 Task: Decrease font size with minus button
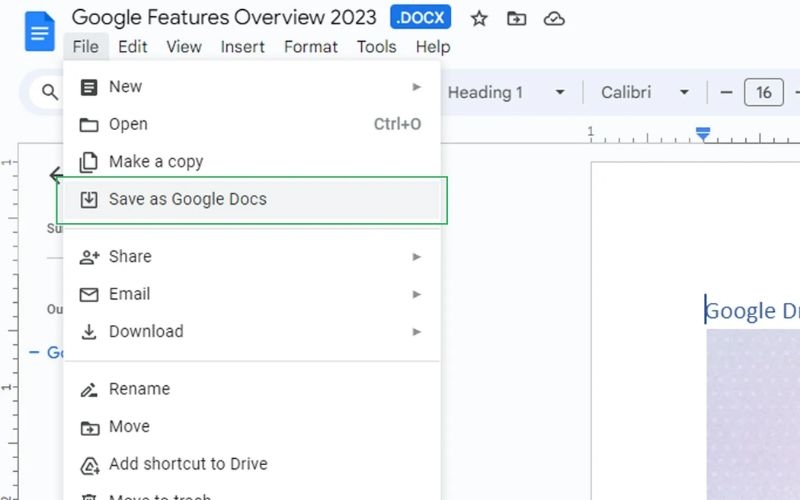(726, 92)
